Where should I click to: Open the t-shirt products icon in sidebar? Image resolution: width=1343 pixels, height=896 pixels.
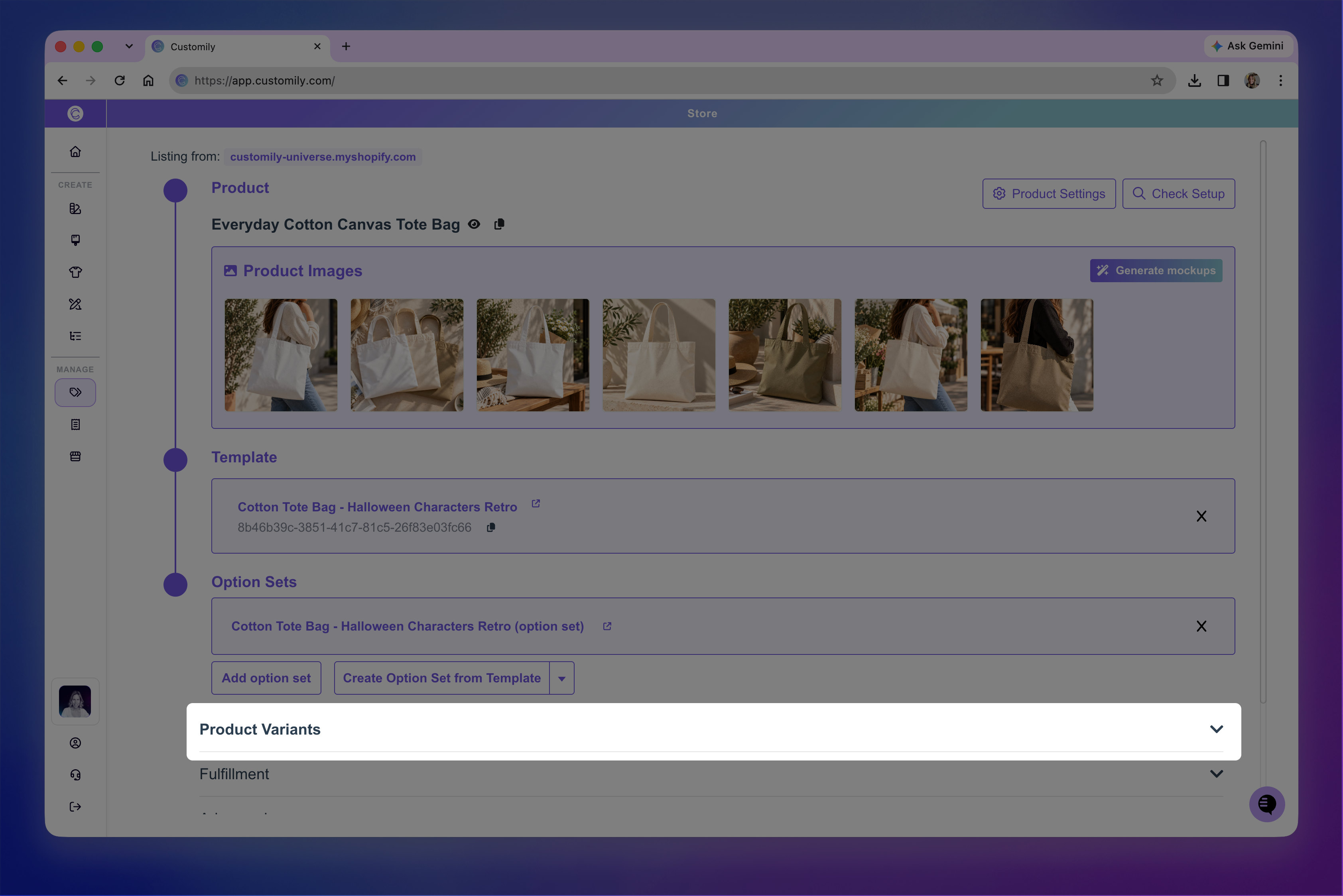tap(75, 272)
